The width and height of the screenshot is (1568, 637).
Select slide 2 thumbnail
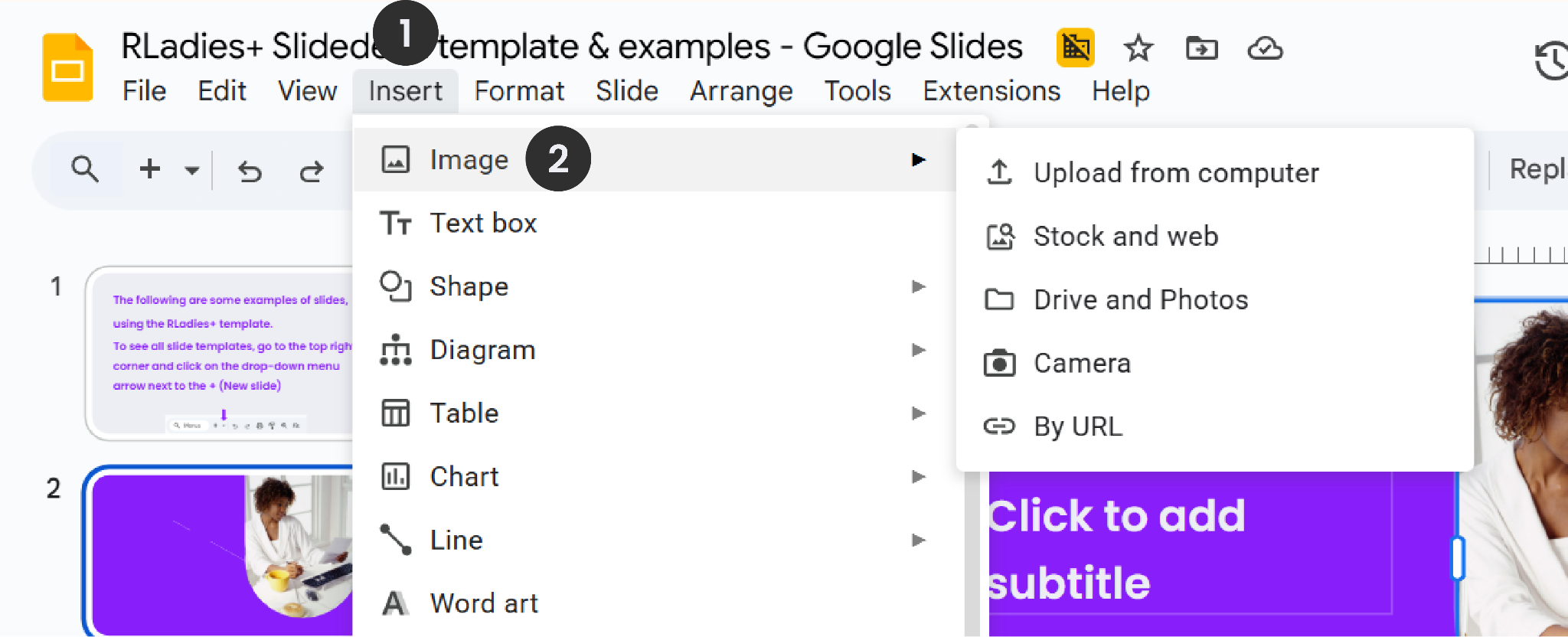pos(218,551)
